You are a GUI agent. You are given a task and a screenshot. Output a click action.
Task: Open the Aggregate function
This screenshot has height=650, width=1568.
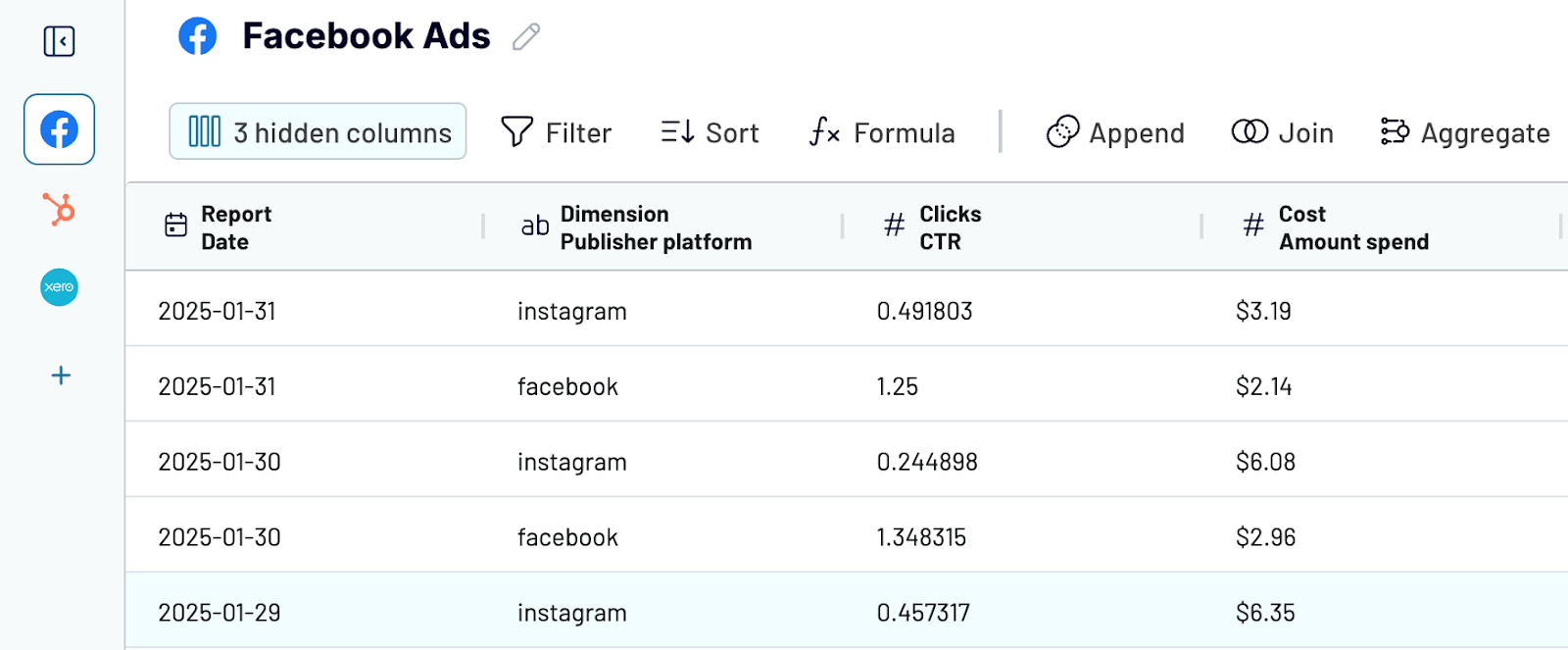pyautogui.click(x=1463, y=132)
